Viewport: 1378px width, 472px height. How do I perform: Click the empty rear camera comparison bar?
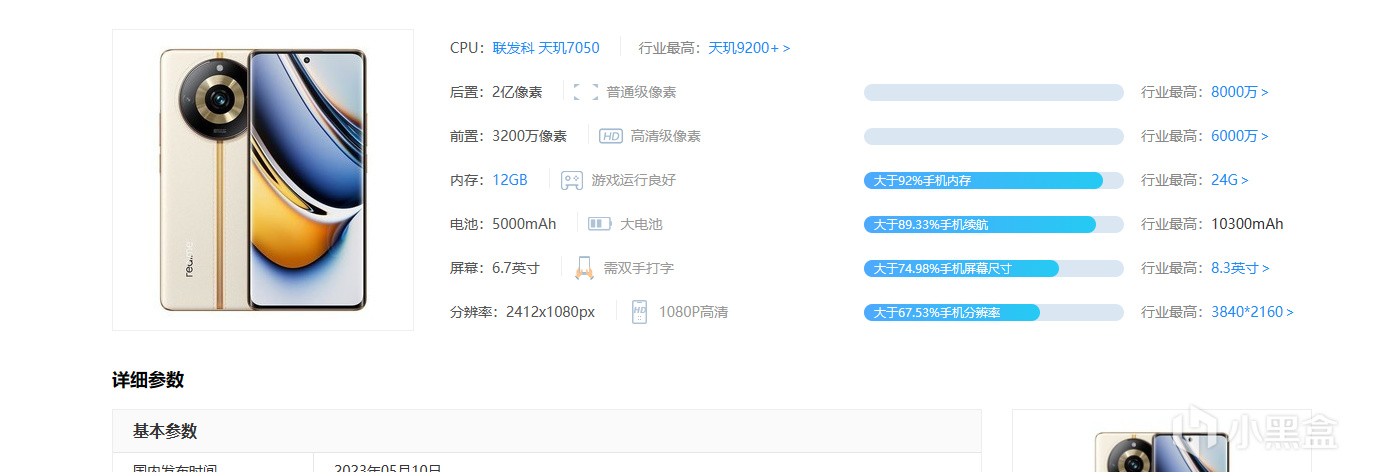coord(994,92)
